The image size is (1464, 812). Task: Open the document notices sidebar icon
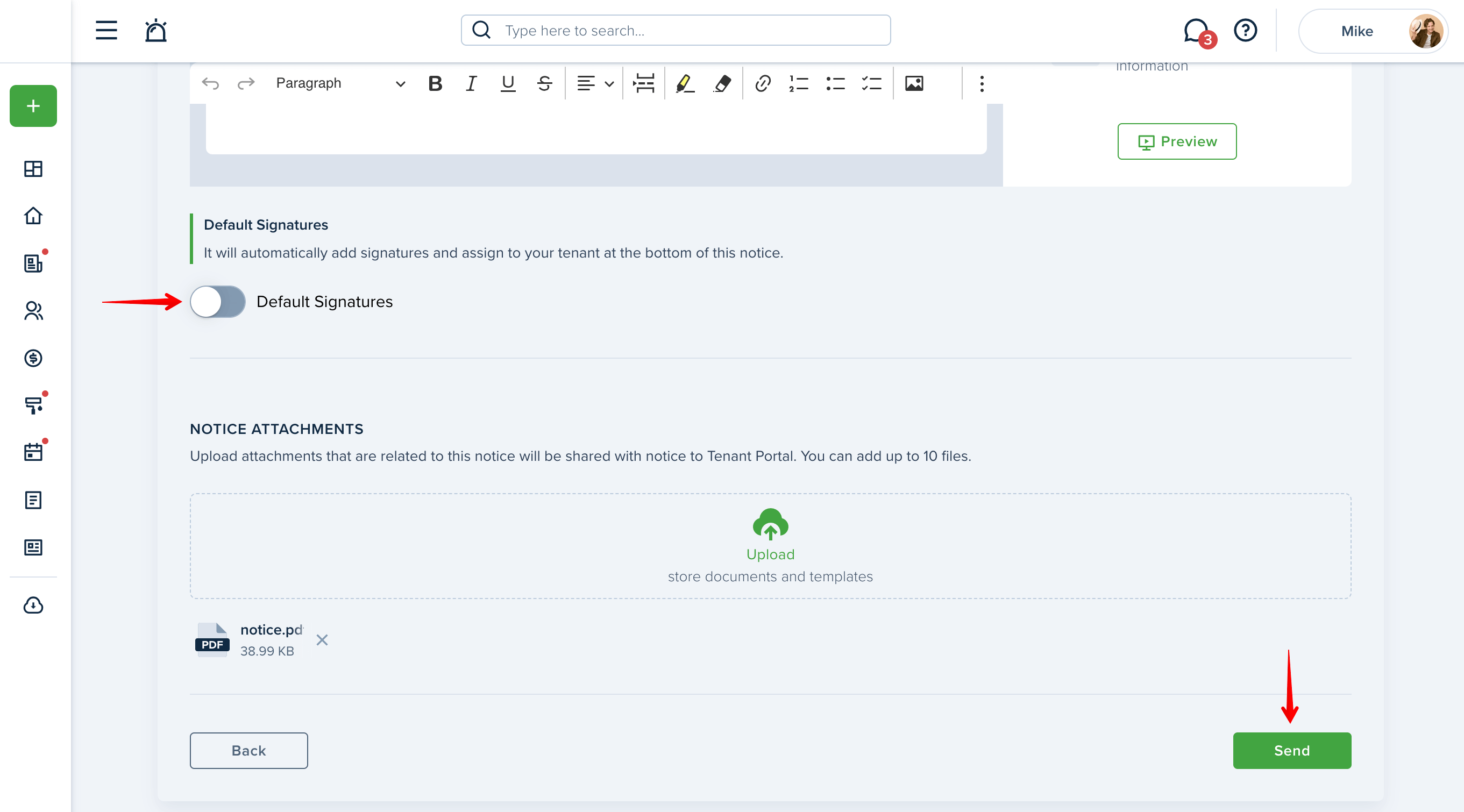(x=33, y=500)
